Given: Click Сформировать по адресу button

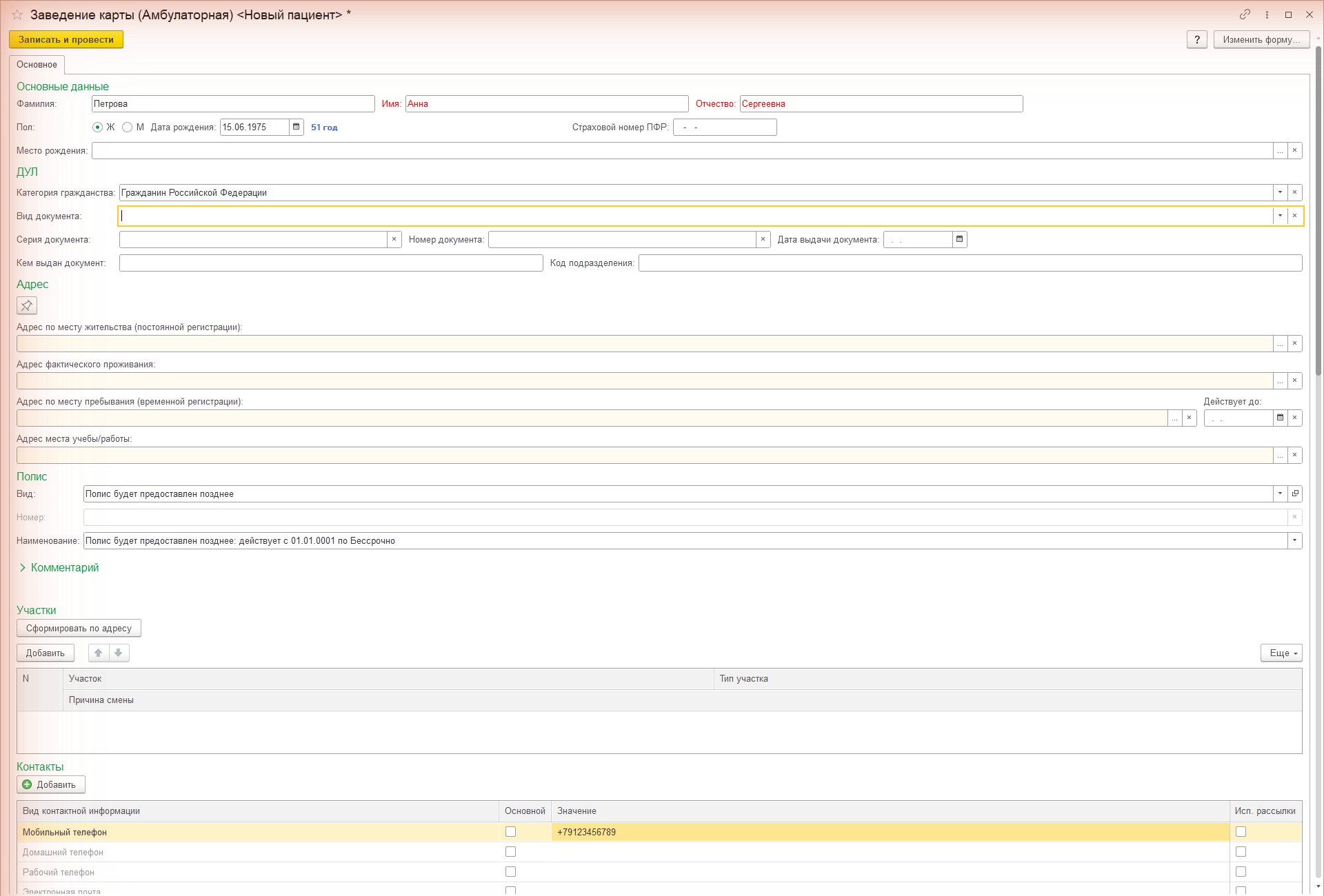Looking at the screenshot, I should [79, 628].
